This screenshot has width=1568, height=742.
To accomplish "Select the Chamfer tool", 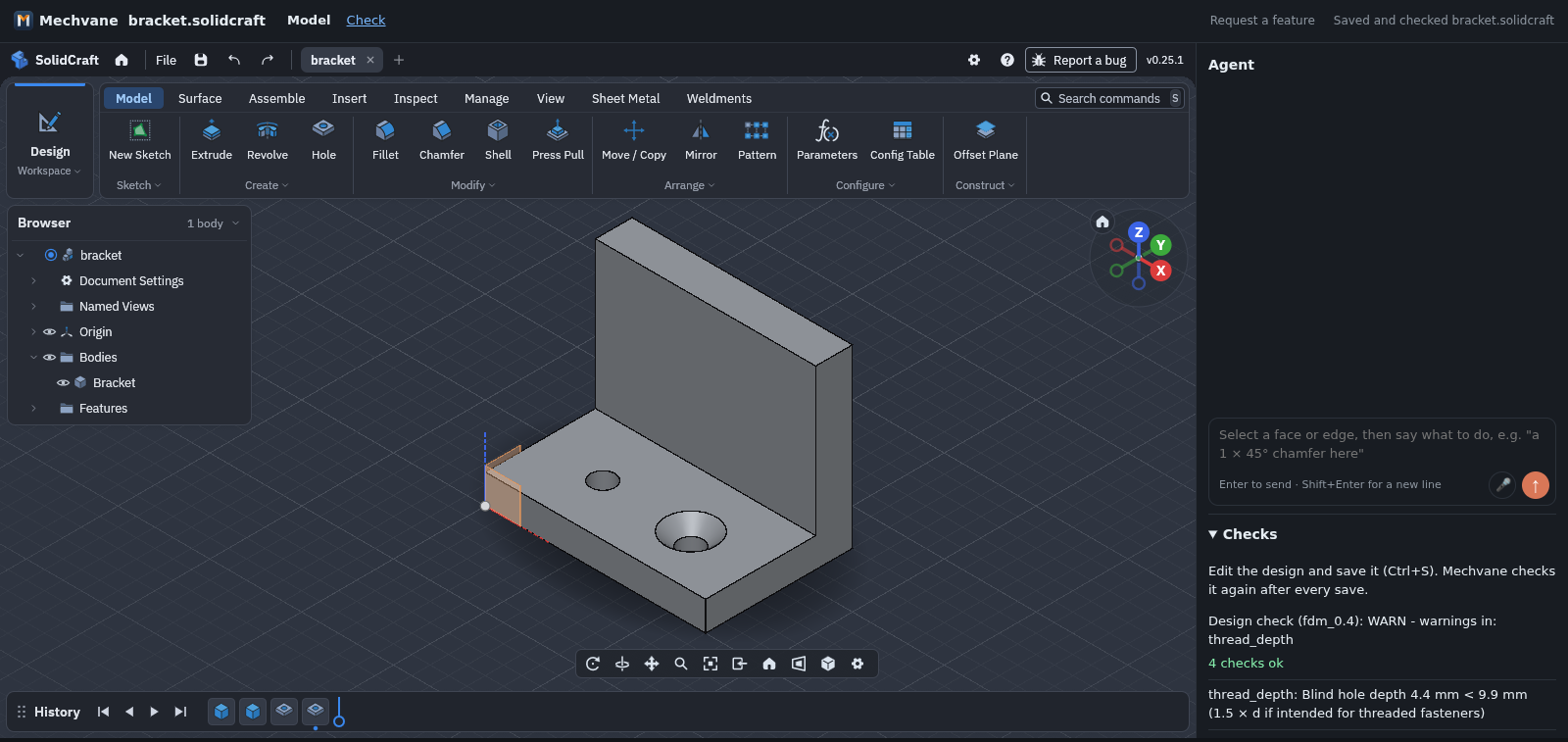I will click(442, 140).
